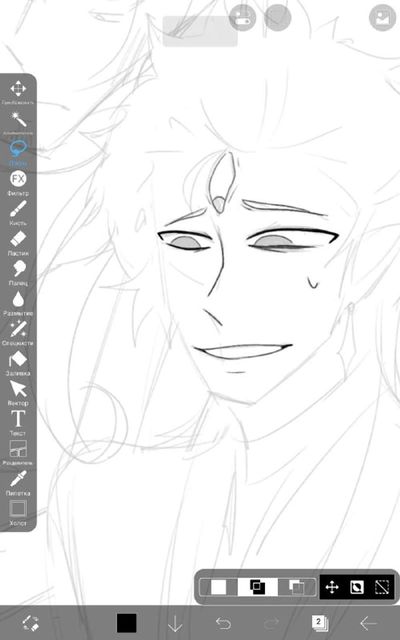Open the layers panel showing 2
400x640 pixels.
[x=320, y=623]
